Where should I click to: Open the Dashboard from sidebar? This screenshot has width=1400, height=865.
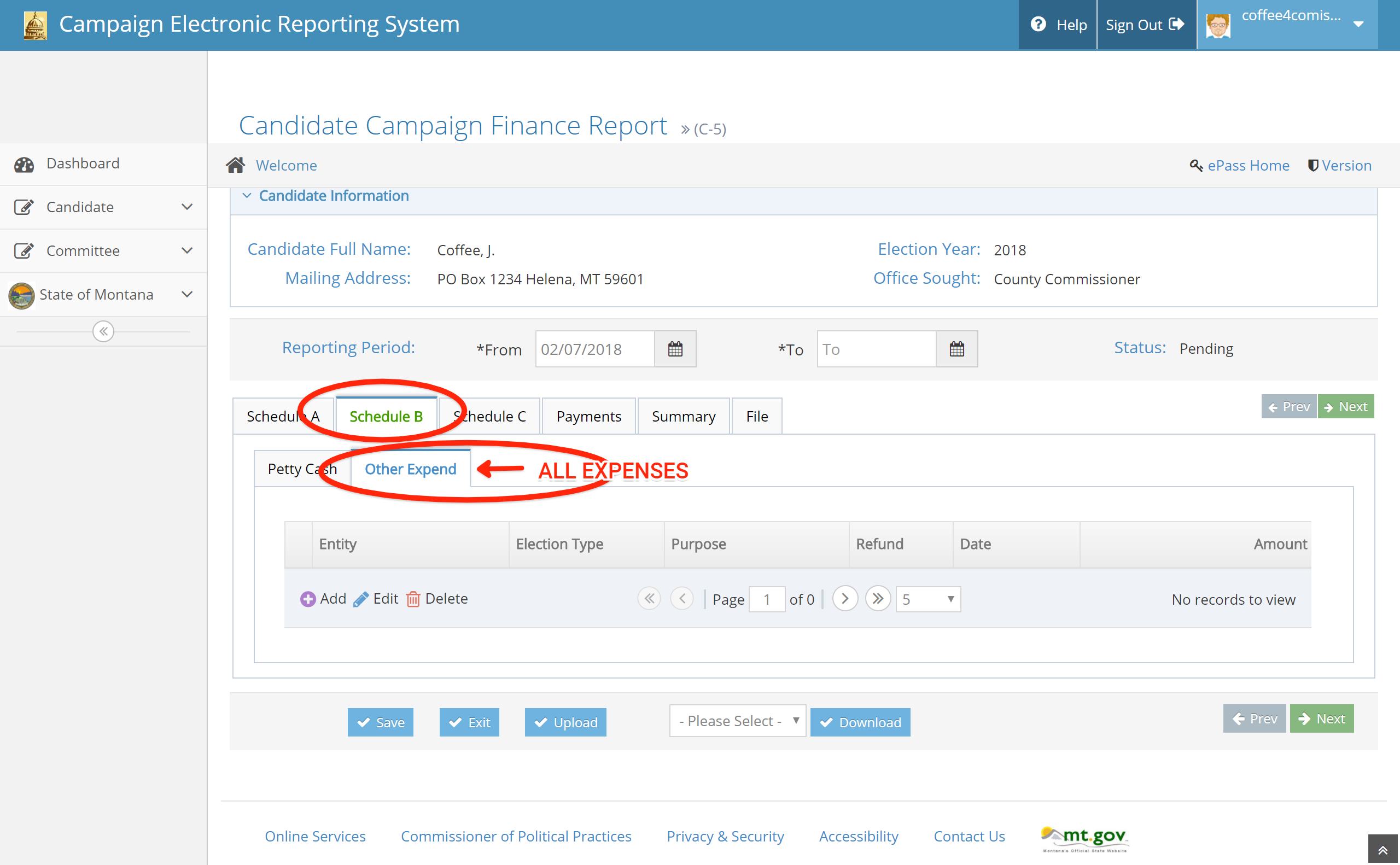coord(83,163)
